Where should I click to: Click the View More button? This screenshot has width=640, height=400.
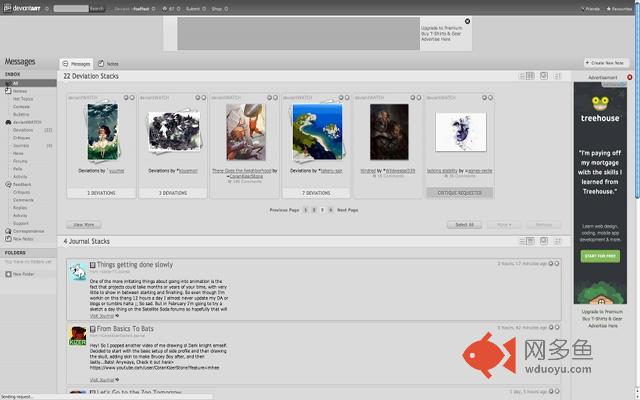click(84, 225)
